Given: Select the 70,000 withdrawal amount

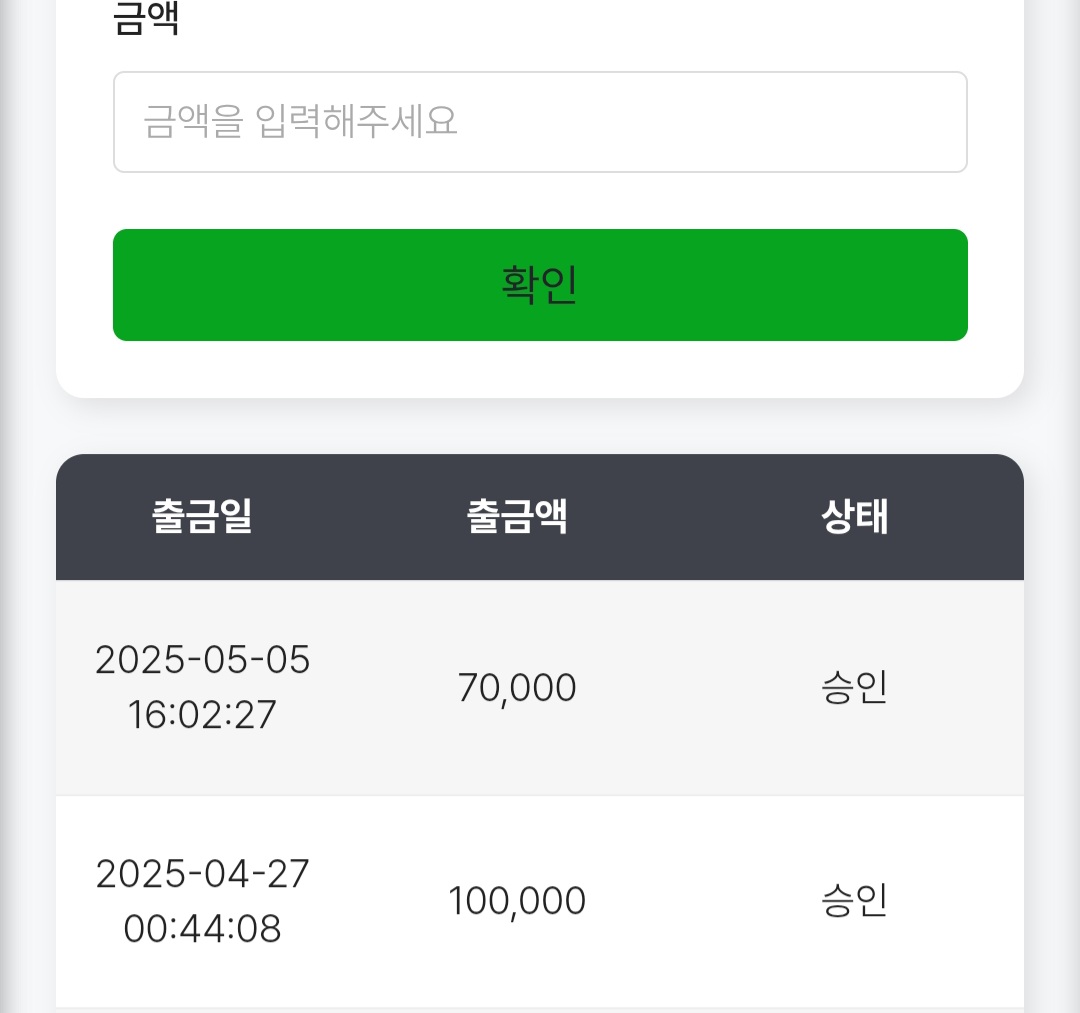Looking at the screenshot, I should [x=517, y=688].
